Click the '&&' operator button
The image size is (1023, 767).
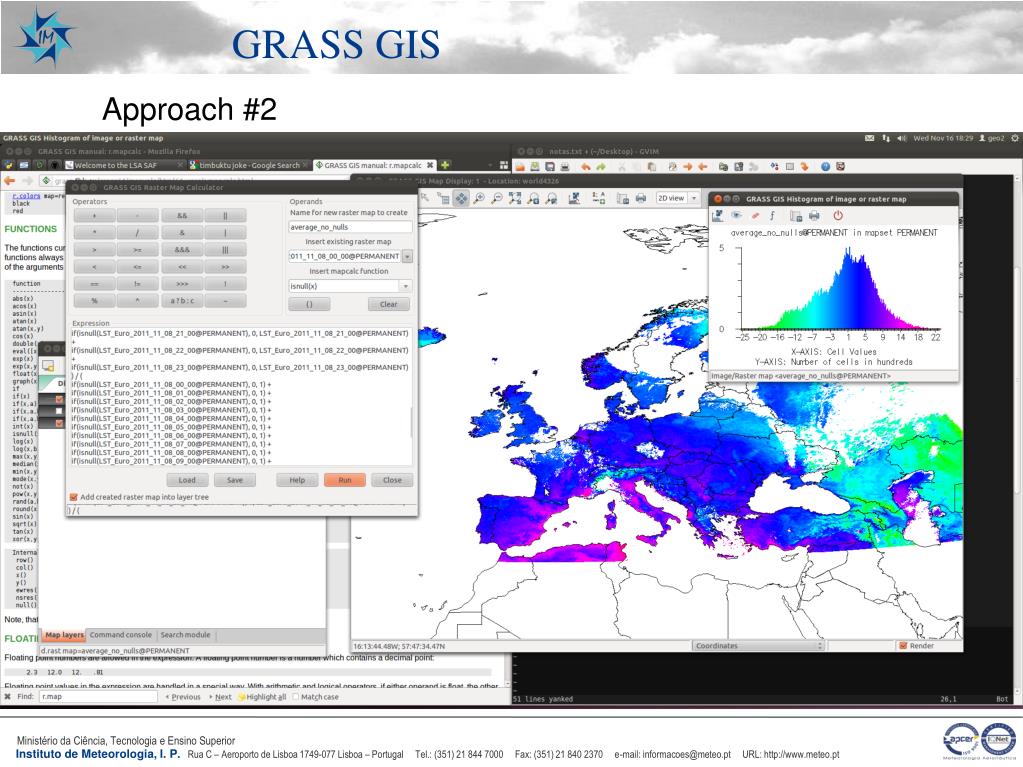tap(182, 215)
